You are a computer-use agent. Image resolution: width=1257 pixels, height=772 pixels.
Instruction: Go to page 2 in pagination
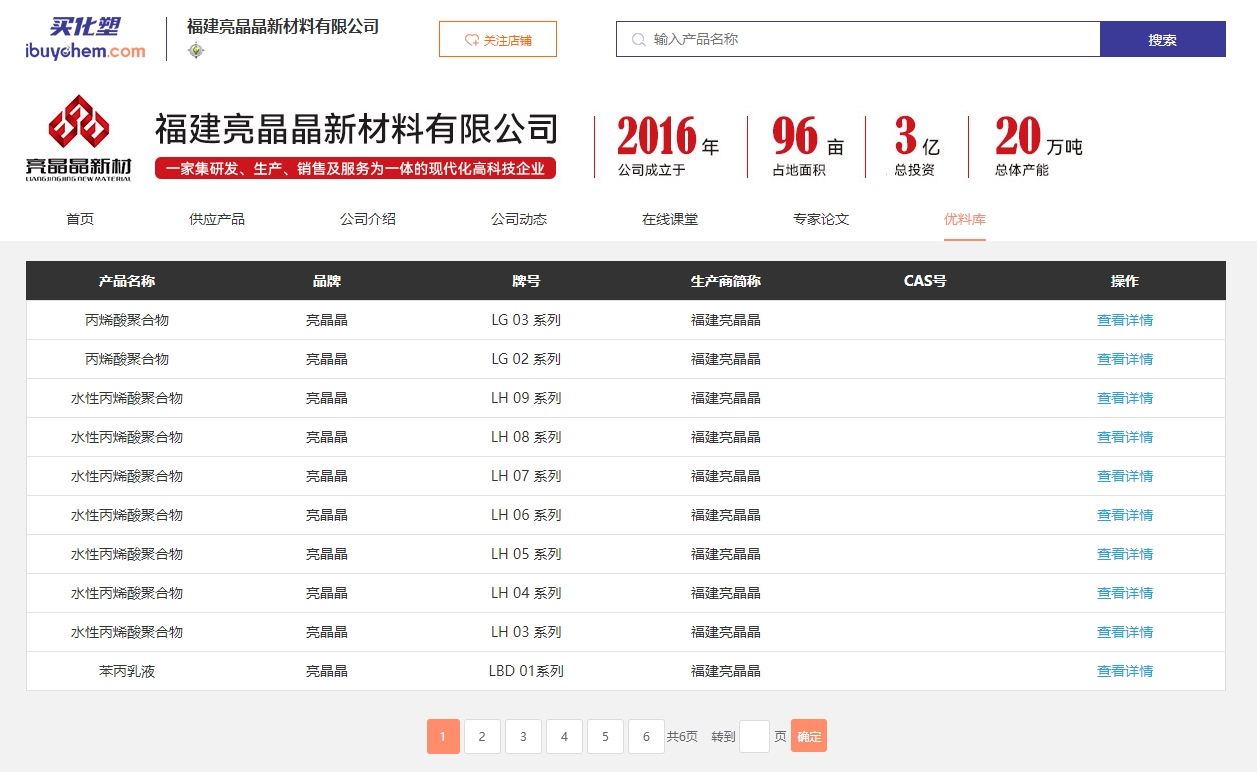(482, 737)
